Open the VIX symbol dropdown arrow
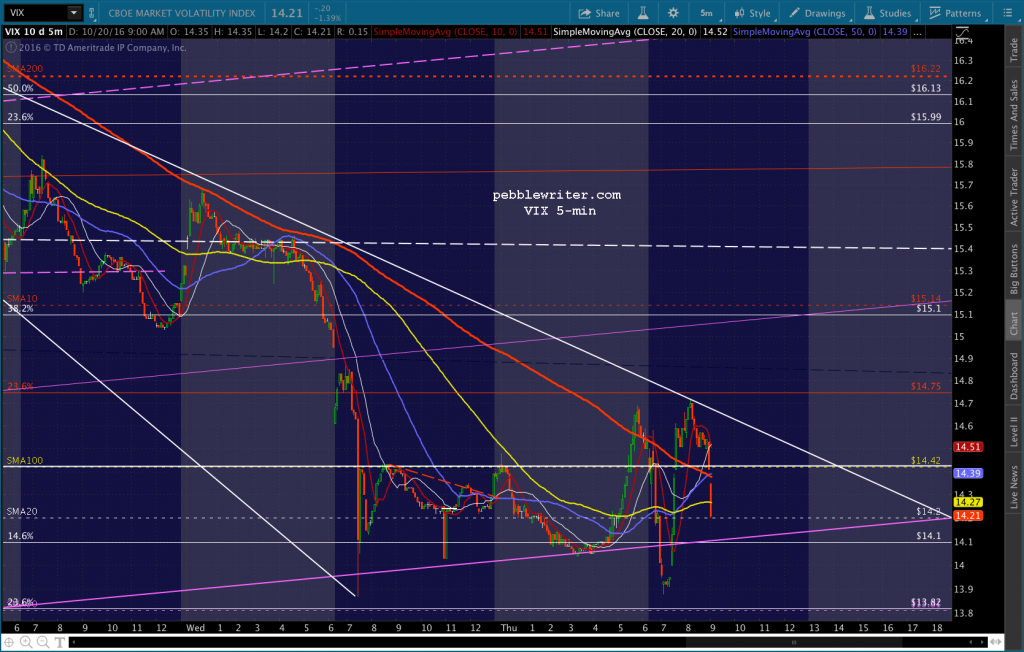 (74, 12)
